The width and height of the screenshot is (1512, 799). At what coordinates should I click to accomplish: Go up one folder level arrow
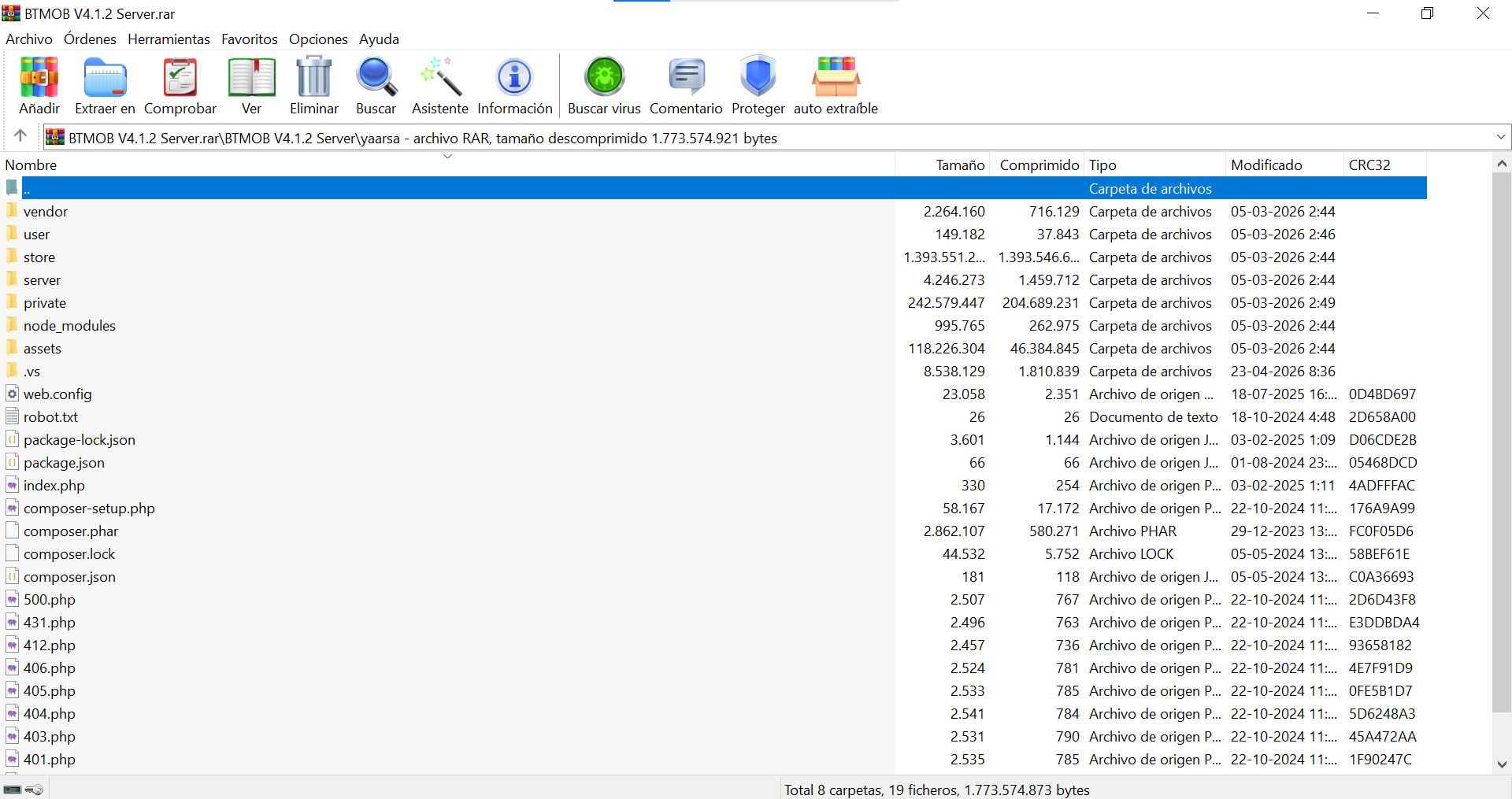coord(20,135)
